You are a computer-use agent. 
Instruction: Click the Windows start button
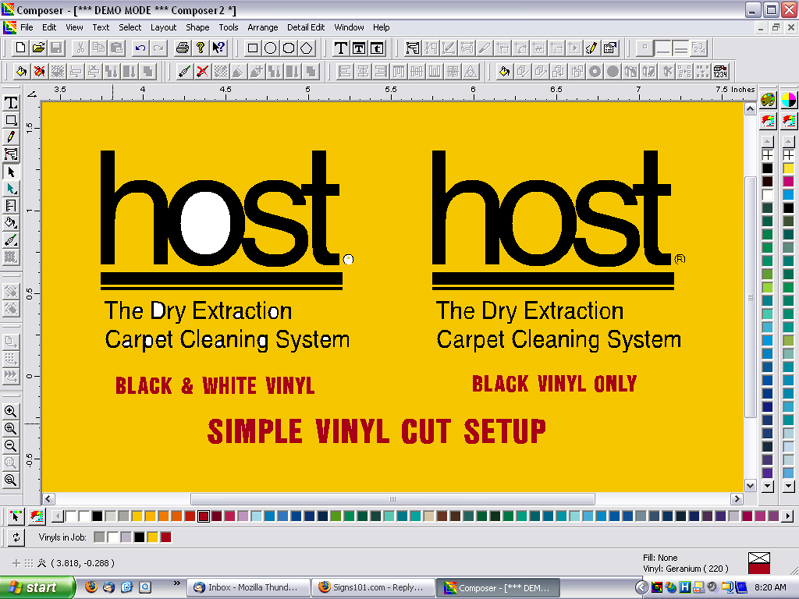(x=37, y=587)
